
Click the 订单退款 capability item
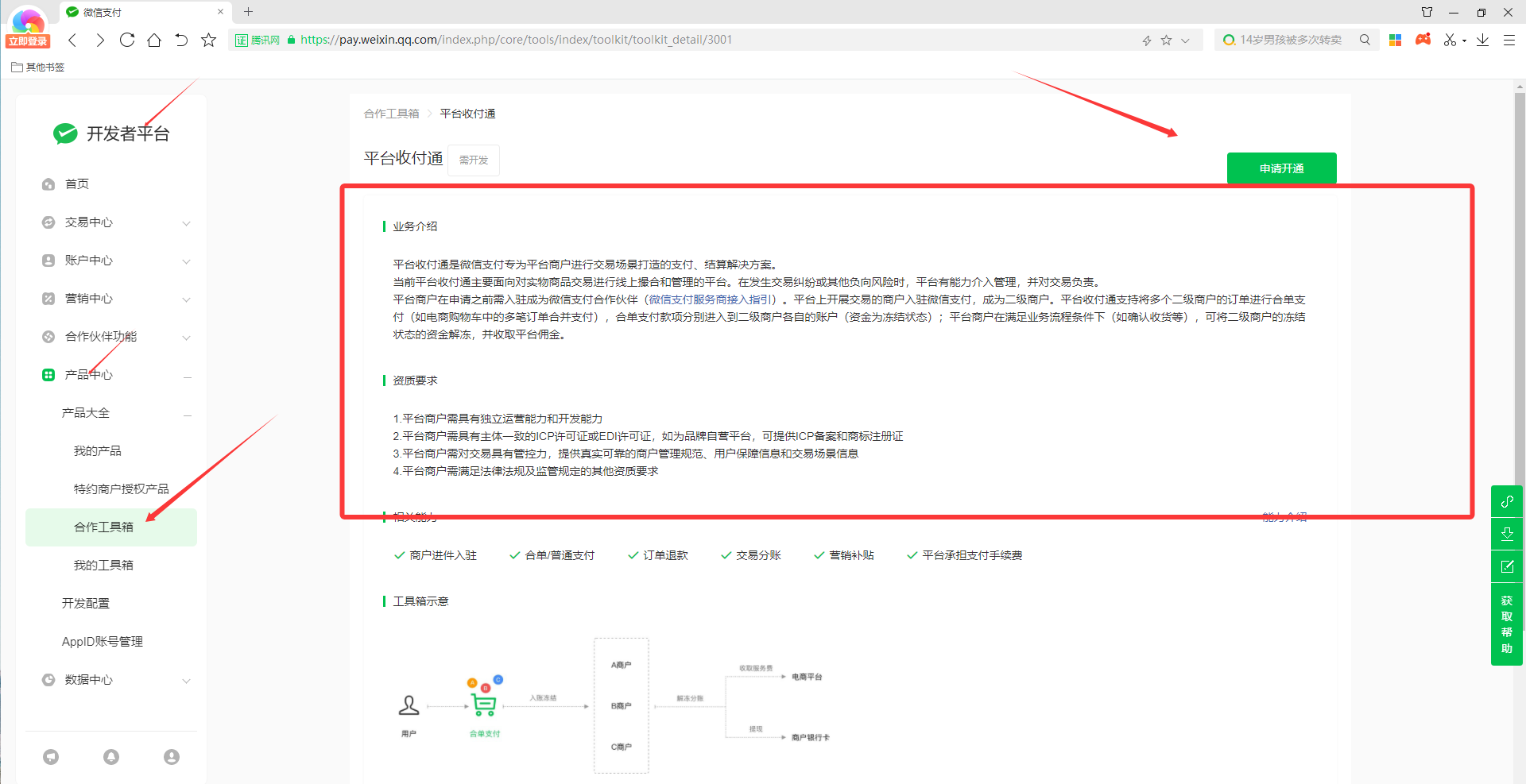click(x=658, y=555)
